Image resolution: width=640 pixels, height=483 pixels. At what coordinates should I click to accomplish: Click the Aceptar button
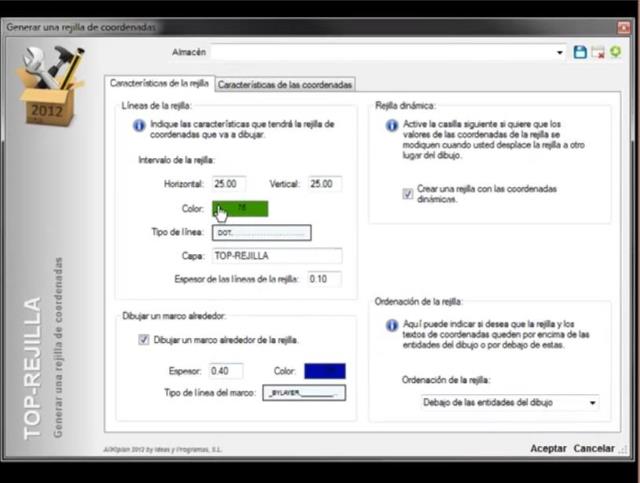point(548,448)
